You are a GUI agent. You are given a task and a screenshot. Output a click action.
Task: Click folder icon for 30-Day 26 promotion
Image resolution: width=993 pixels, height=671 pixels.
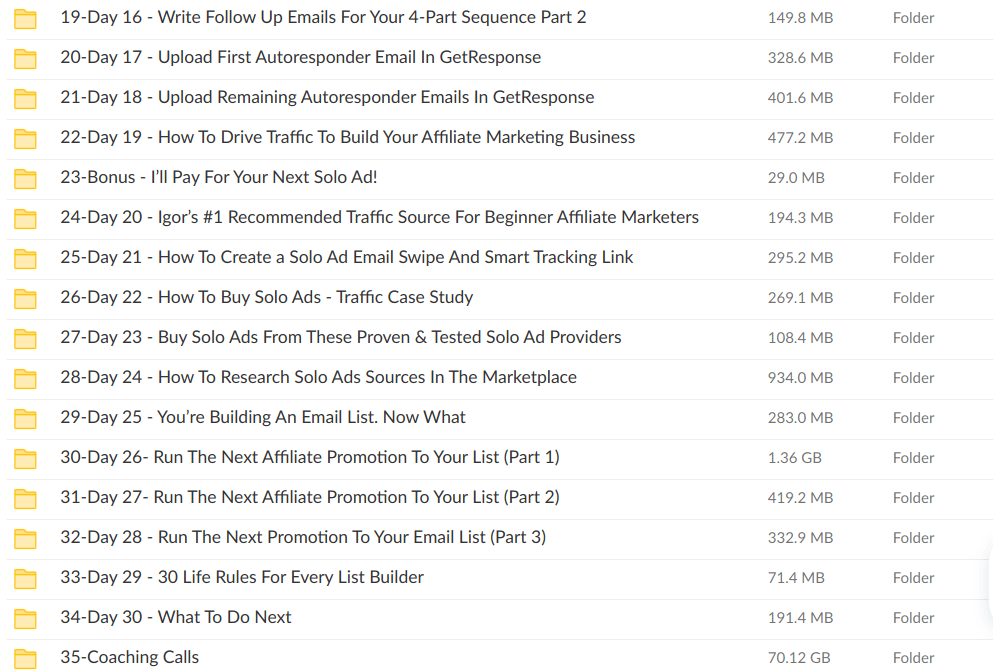tap(25, 458)
